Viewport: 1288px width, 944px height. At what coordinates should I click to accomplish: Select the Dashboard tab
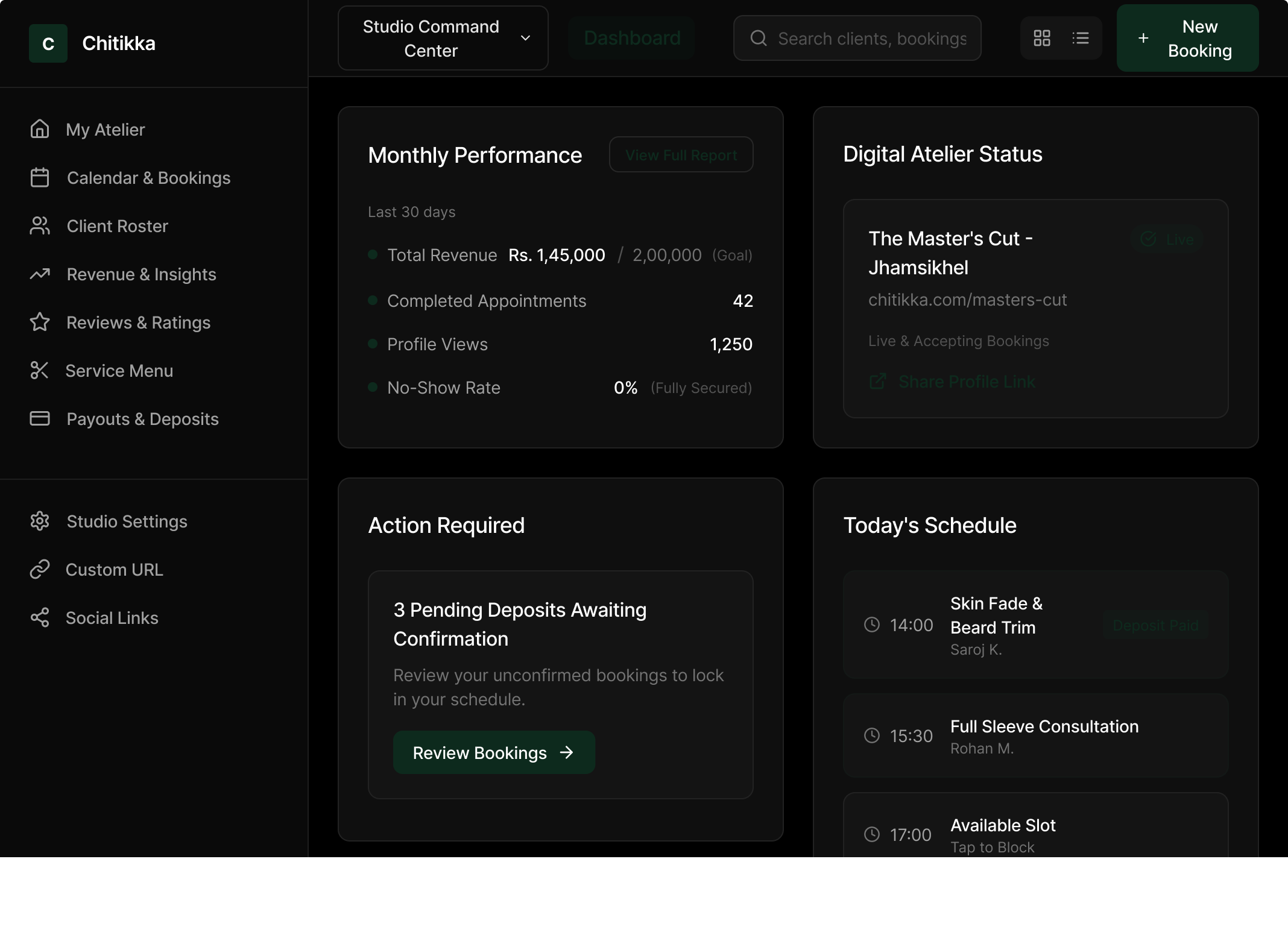[632, 38]
